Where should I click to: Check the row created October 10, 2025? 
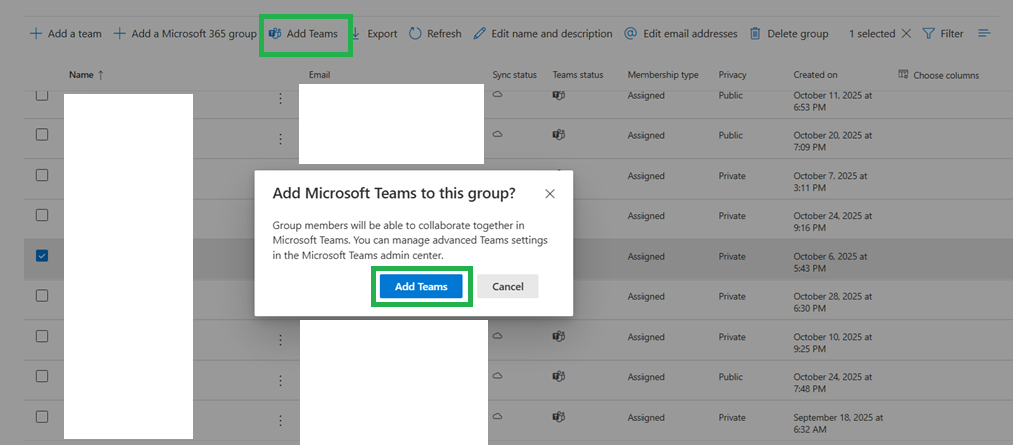click(41, 336)
